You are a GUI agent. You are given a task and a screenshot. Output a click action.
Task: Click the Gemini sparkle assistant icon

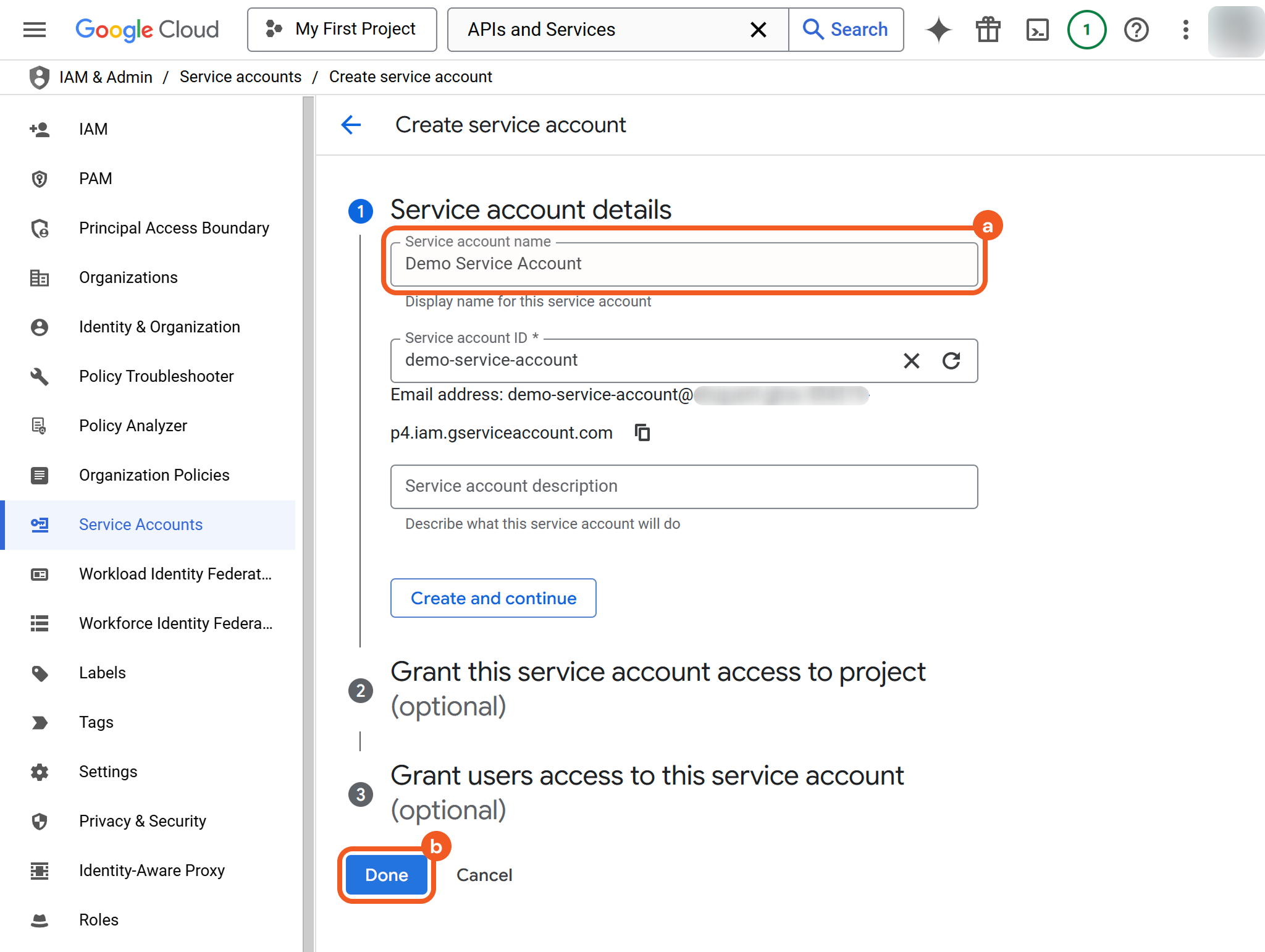(938, 29)
